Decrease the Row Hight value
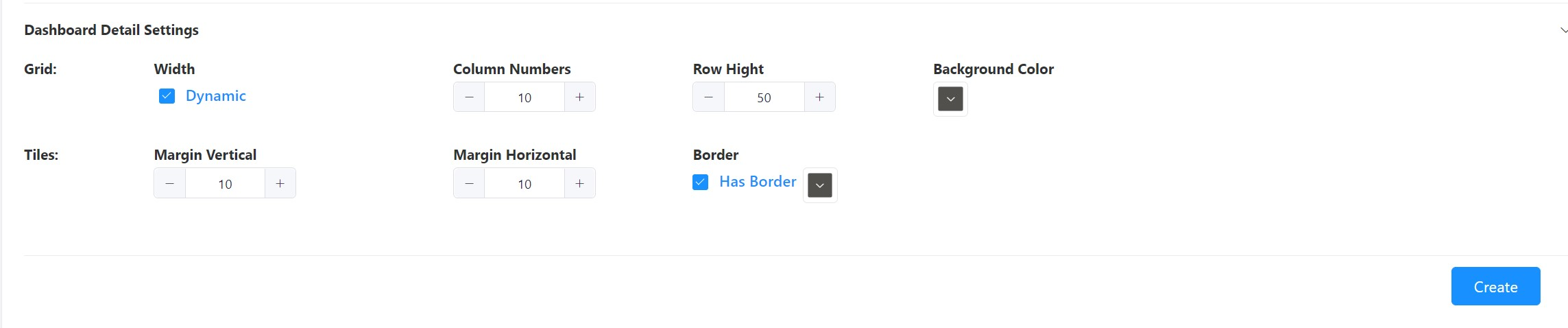 coord(708,97)
